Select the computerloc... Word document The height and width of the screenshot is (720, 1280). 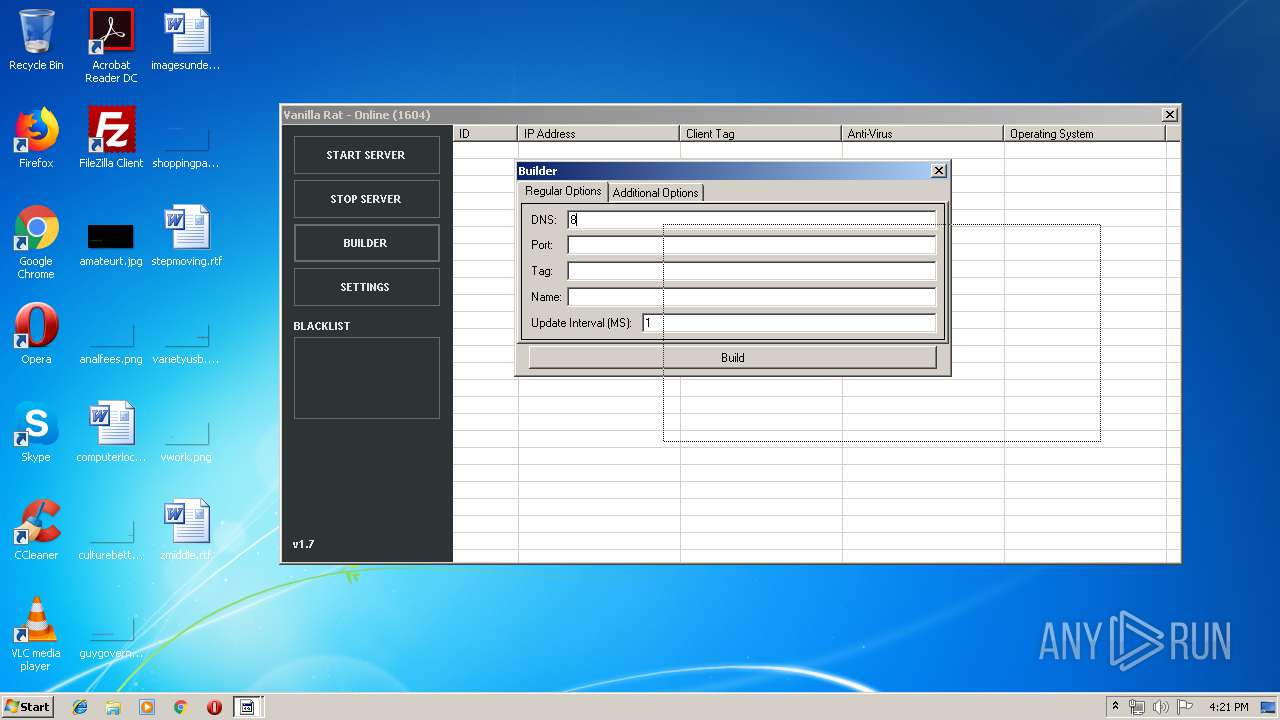[x=111, y=432]
